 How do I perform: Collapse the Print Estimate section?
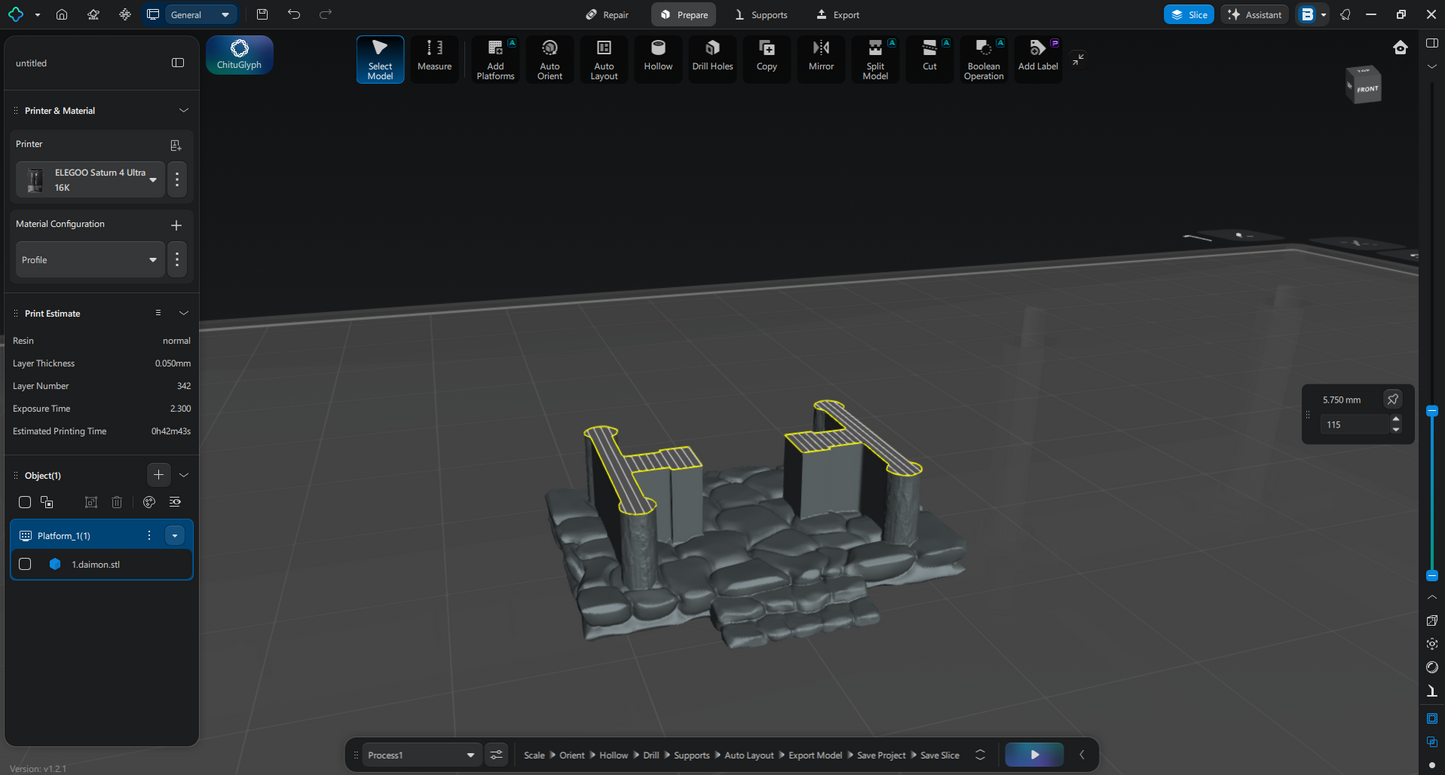point(183,313)
